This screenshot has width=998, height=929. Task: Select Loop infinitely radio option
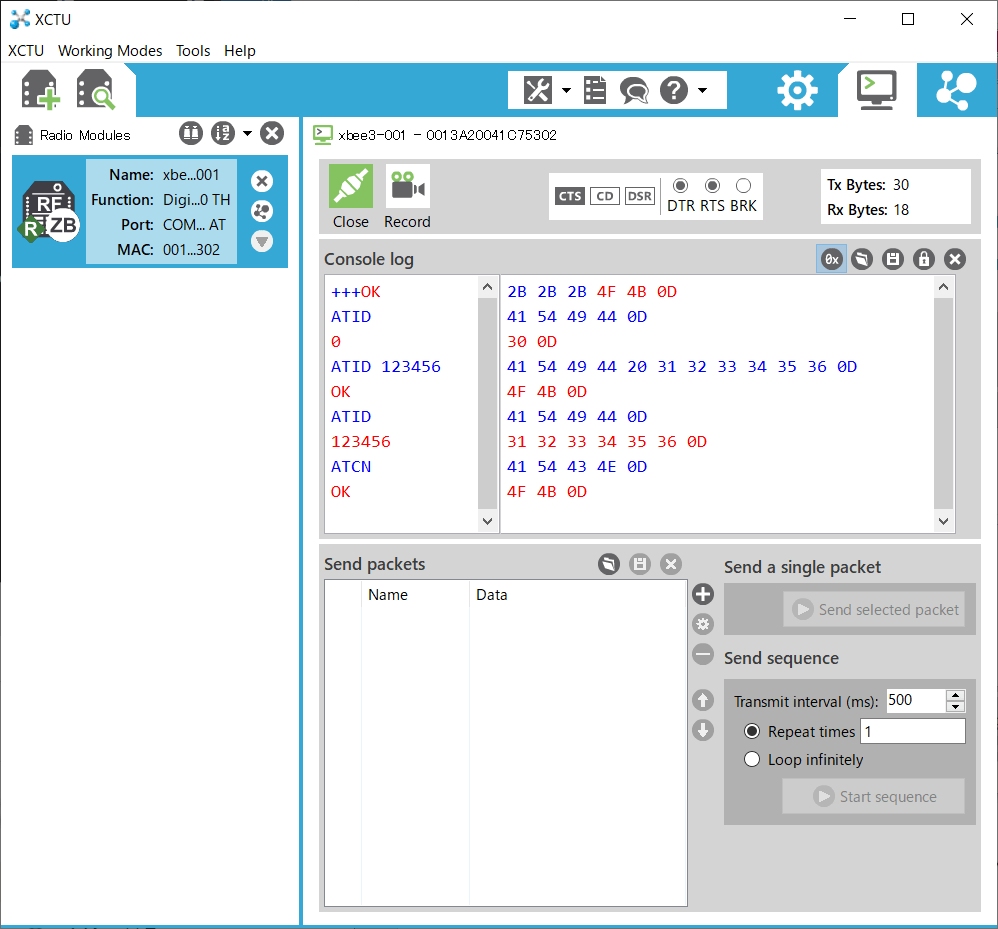click(x=752, y=759)
